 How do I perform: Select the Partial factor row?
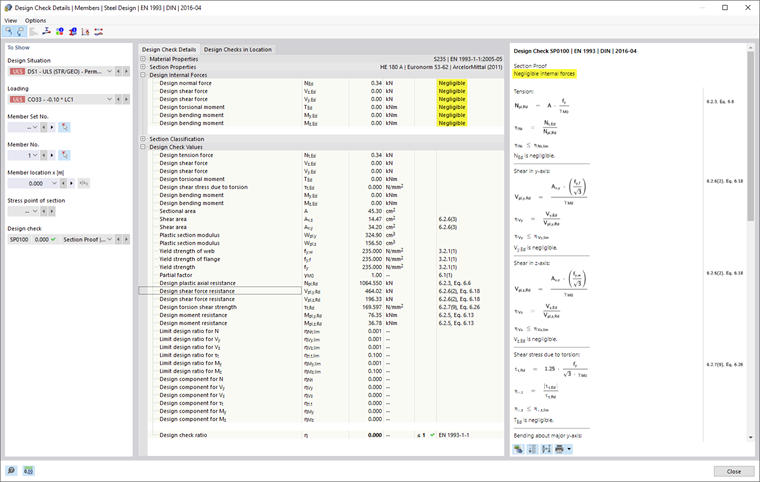321,275
